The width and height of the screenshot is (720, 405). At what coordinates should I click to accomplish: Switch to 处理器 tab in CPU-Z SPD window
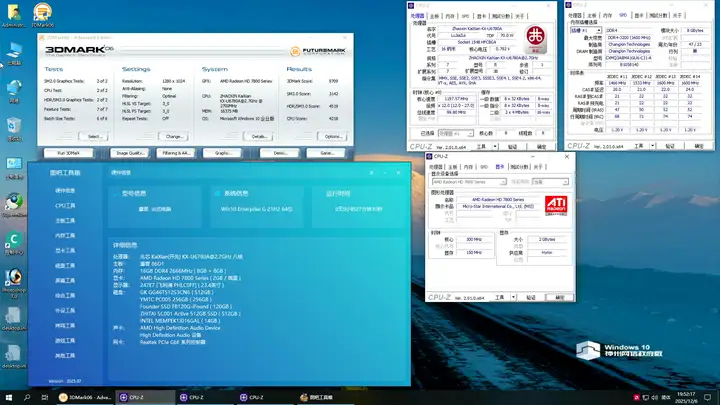click(575, 15)
